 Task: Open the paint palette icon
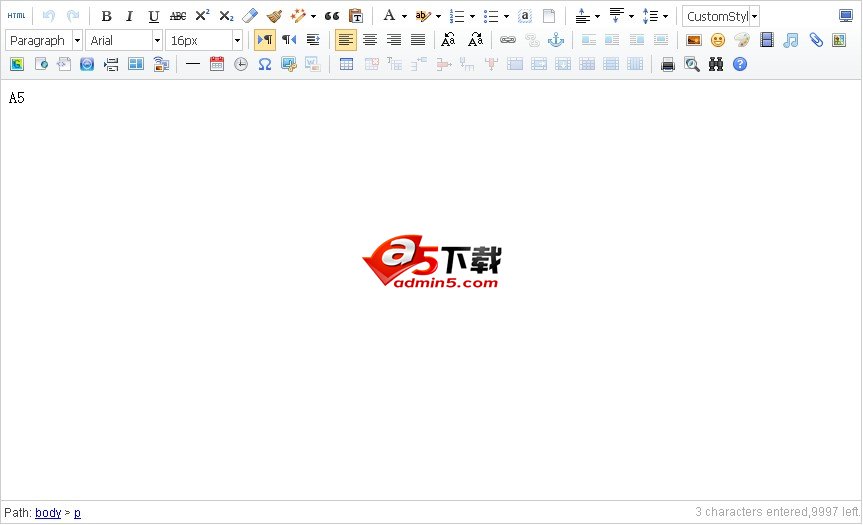742,40
